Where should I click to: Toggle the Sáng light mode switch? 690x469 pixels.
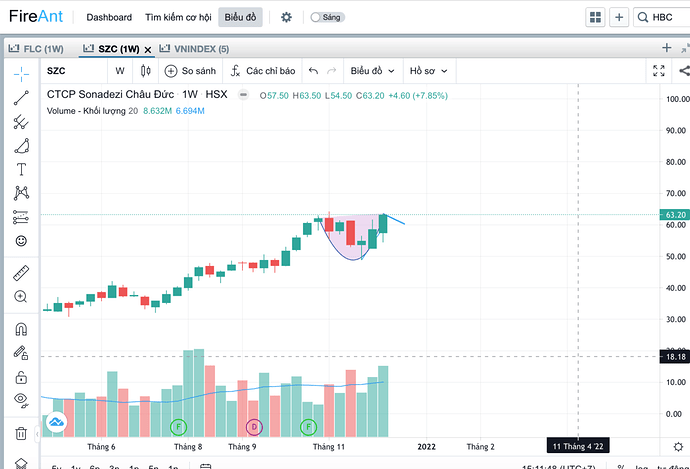point(327,17)
